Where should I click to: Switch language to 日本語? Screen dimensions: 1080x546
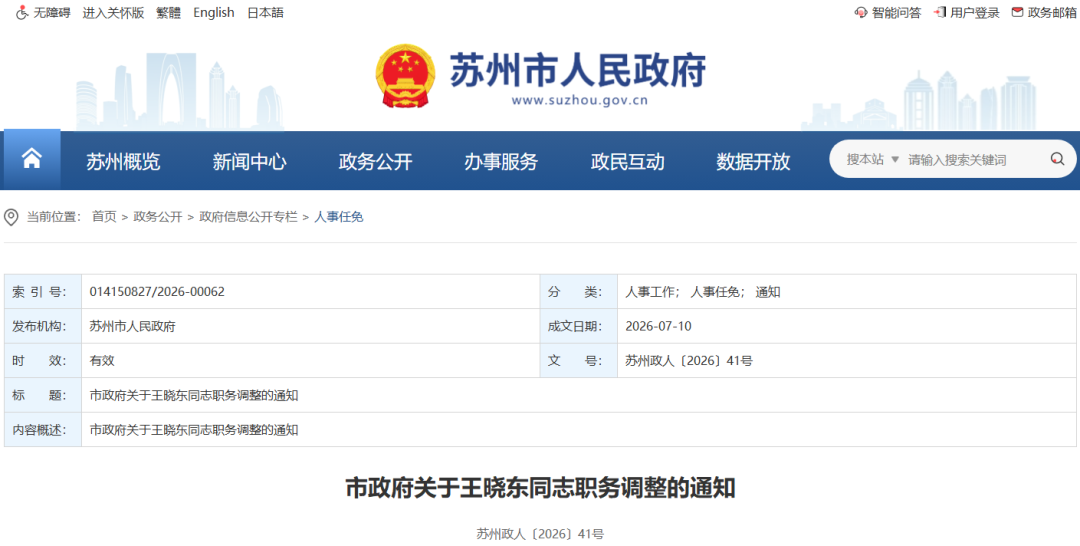pyautogui.click(x=265, y=12)
